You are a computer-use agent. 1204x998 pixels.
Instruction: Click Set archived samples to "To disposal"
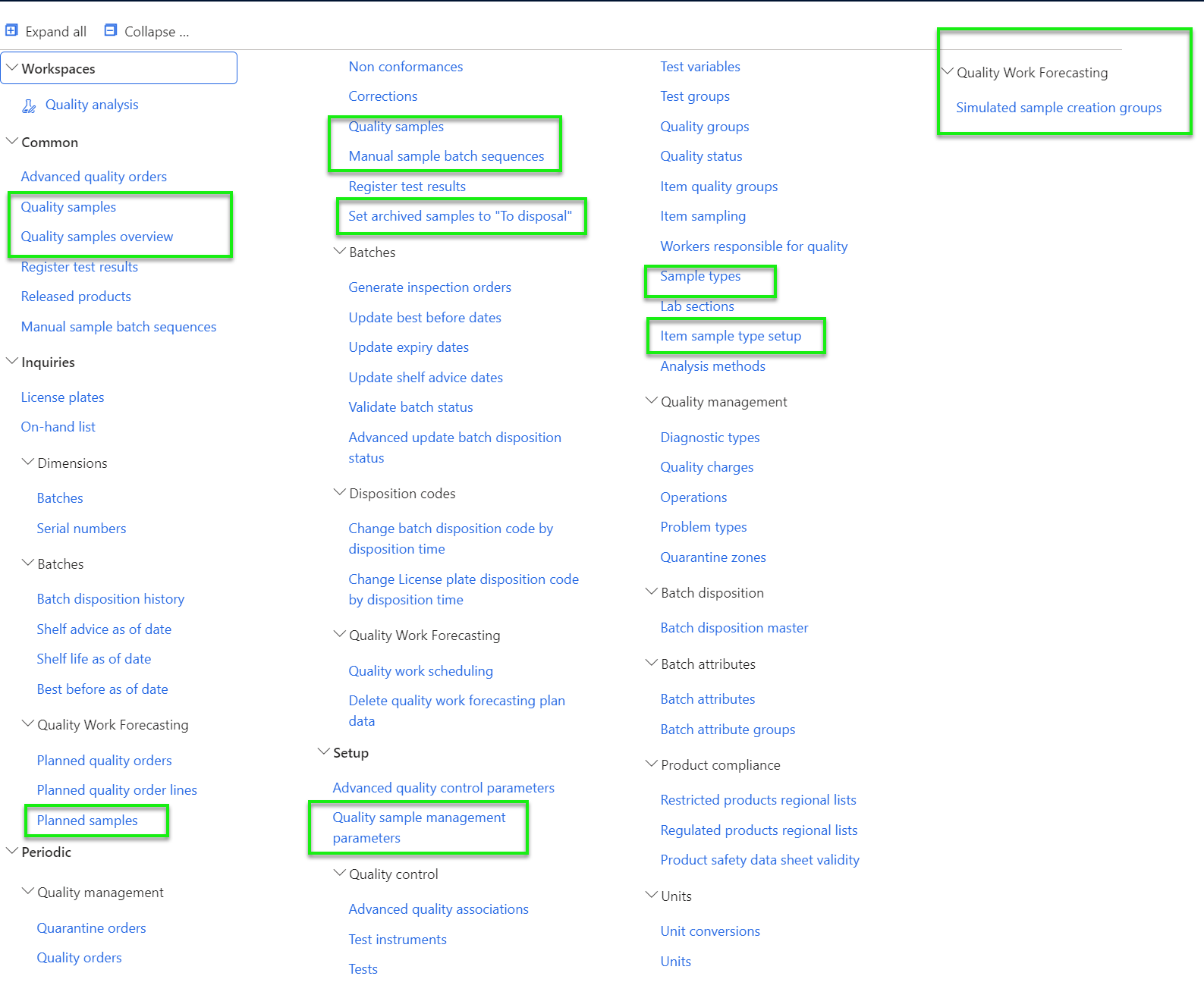(x=461, y=216)
